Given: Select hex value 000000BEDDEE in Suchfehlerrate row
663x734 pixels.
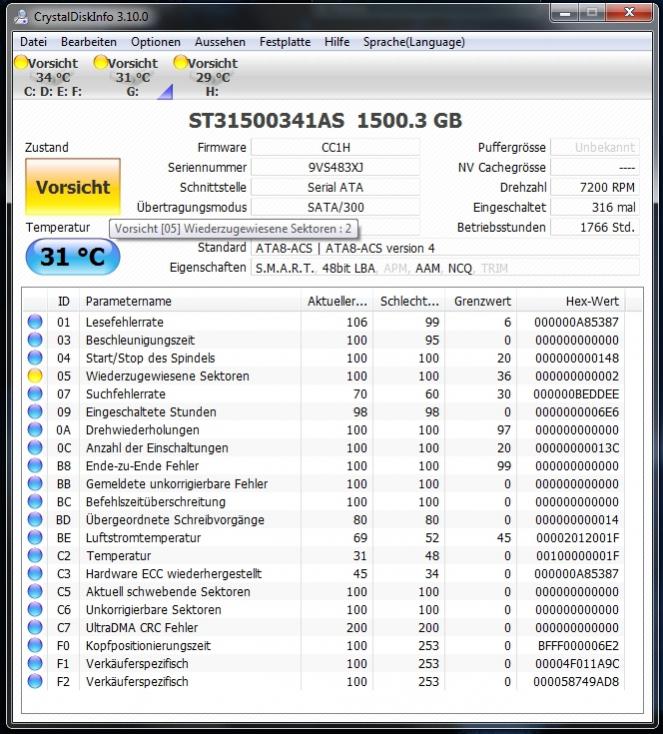Looking at the screenshot, I should [576, 394].
